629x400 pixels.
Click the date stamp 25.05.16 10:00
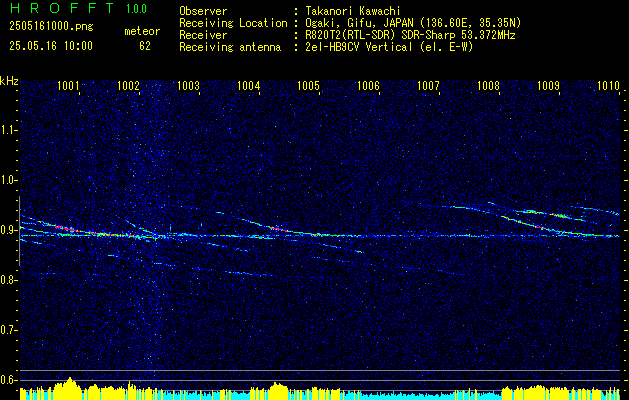click(51, 46)
